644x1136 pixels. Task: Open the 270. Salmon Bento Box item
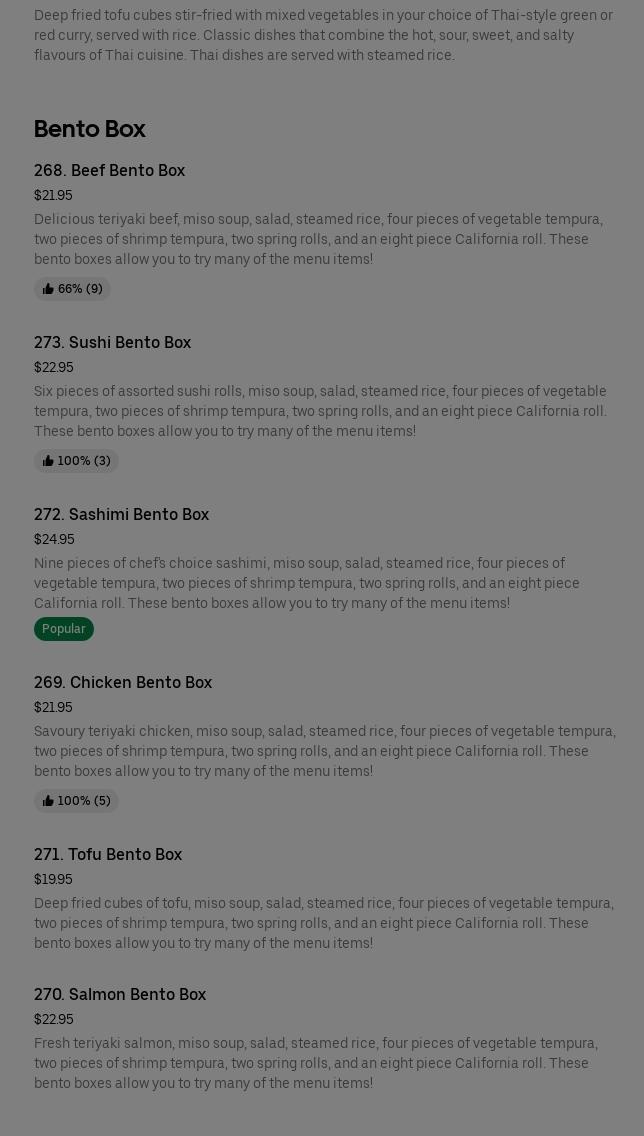coord(120,995)
